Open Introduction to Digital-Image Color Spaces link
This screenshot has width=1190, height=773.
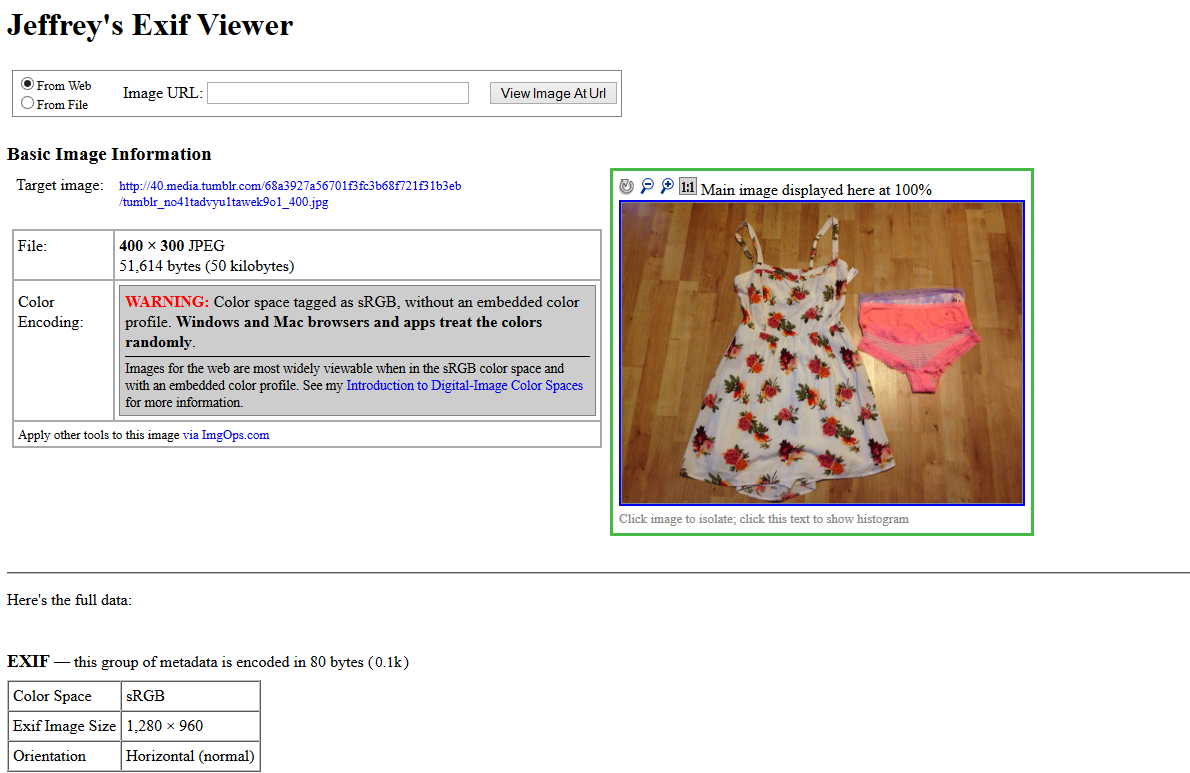click(464, 385)
